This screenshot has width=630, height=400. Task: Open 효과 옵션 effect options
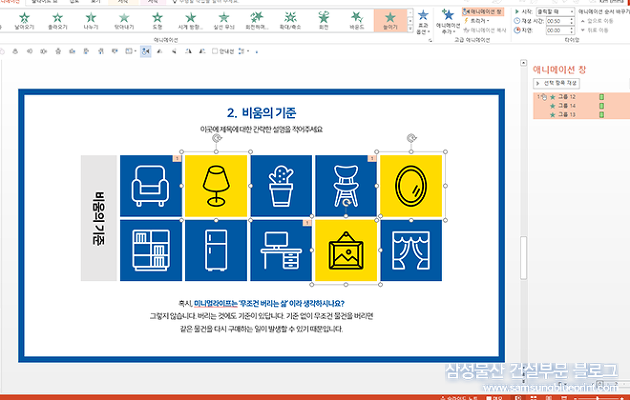pos(423,22)
